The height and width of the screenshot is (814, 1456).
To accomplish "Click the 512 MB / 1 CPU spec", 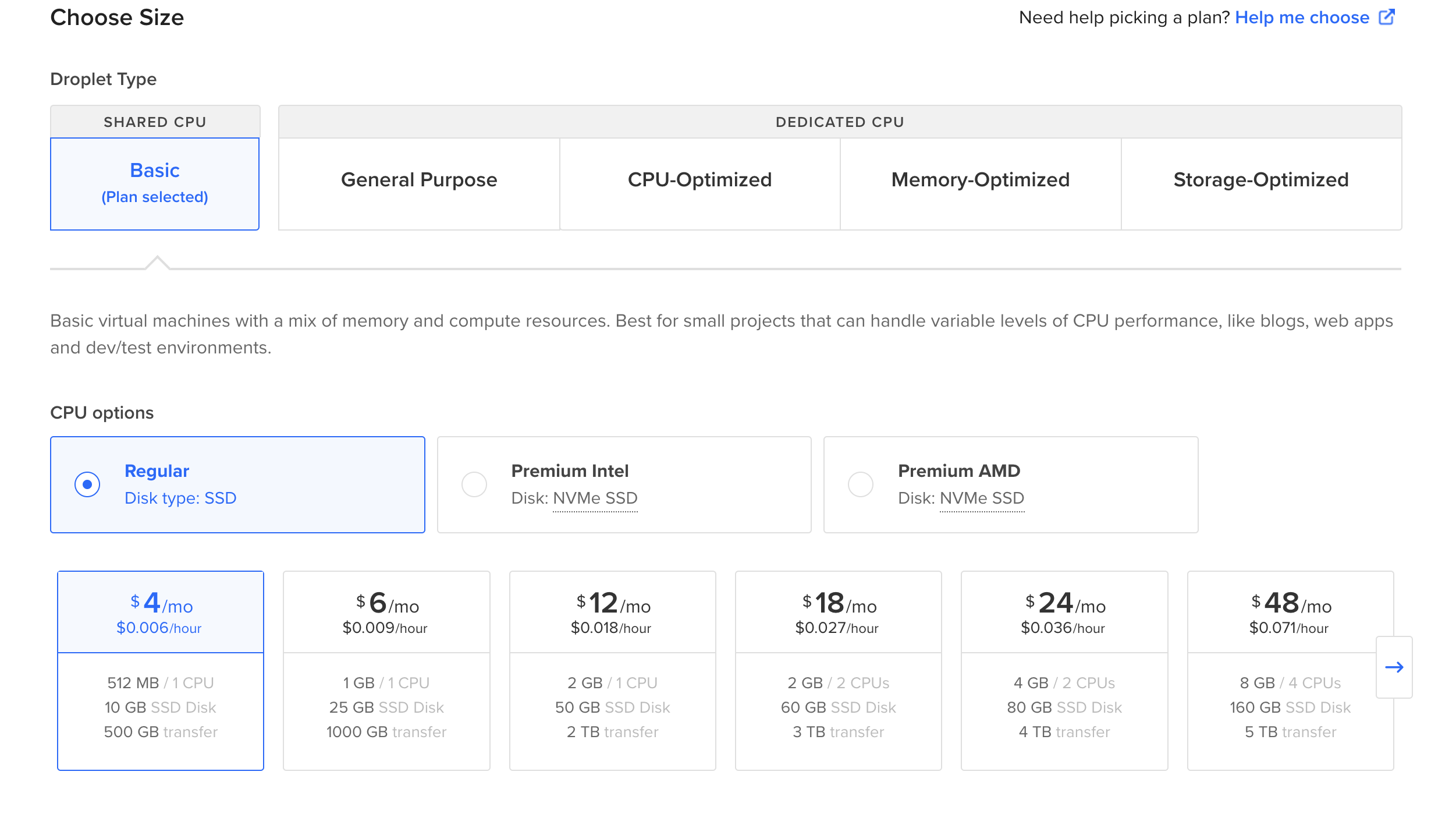I will 161,683.
